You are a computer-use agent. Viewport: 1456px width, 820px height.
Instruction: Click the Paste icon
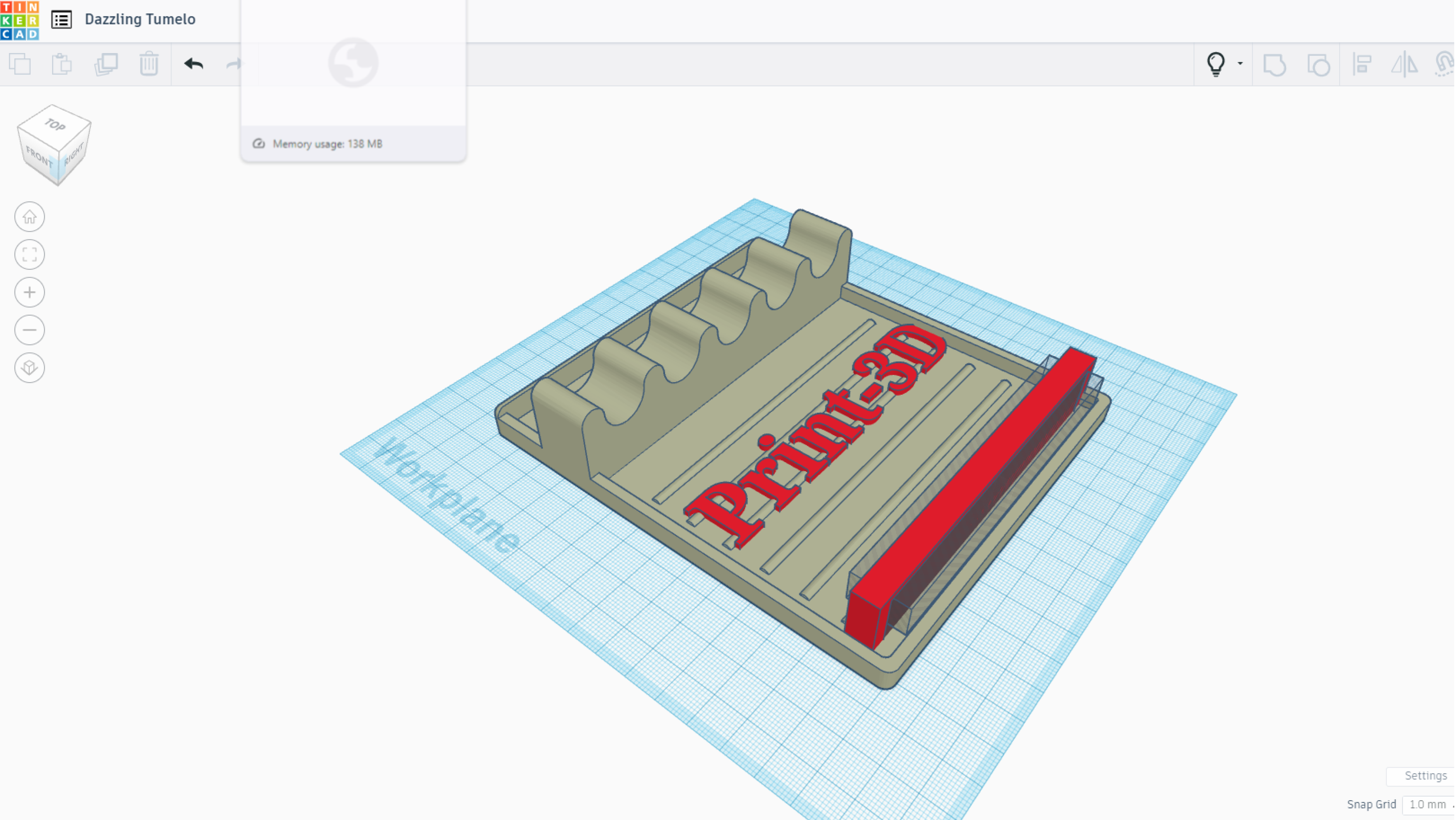tap(62, 64)
